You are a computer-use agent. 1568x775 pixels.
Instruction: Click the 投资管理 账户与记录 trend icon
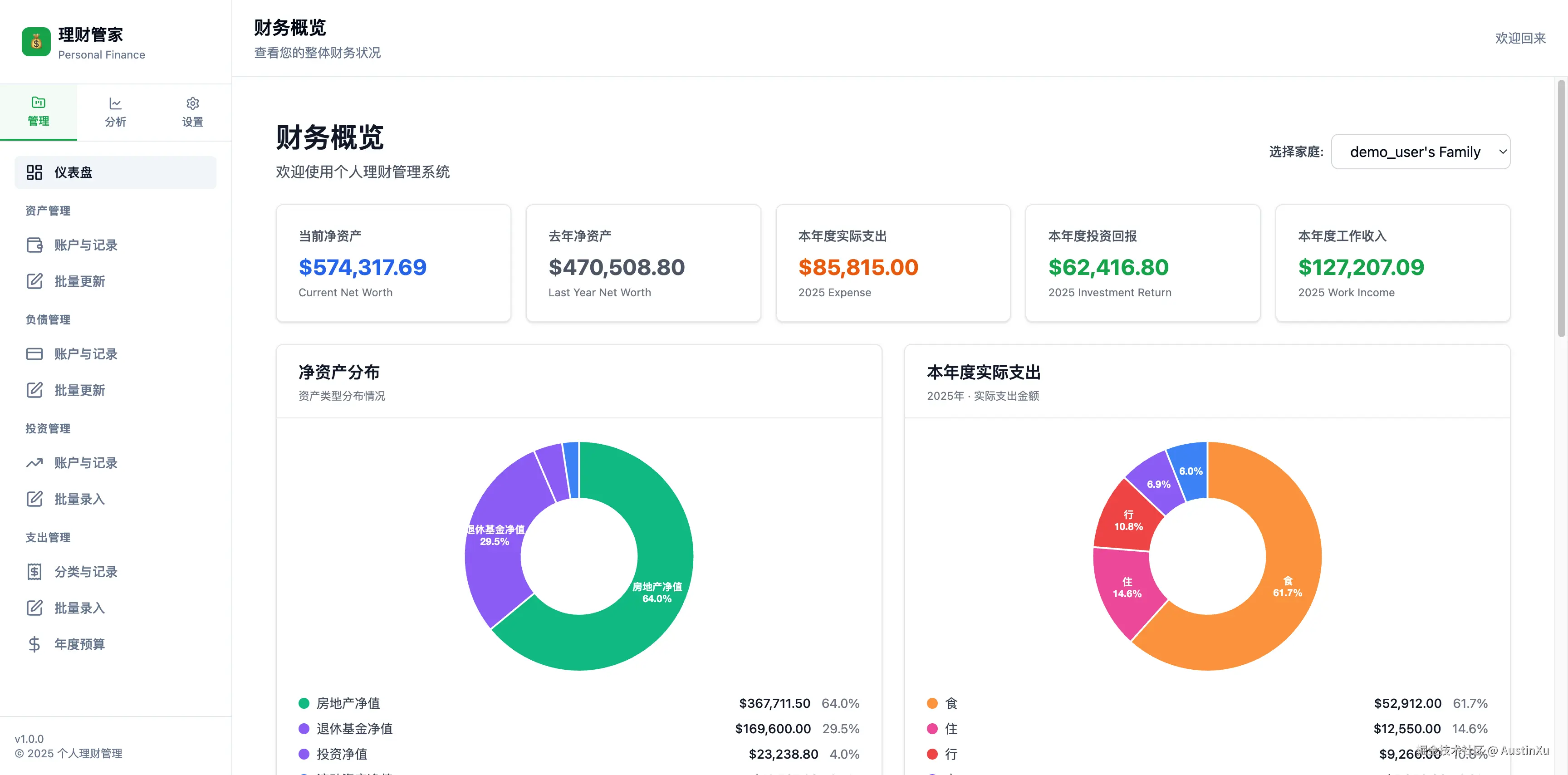click(x=34, y=463)
